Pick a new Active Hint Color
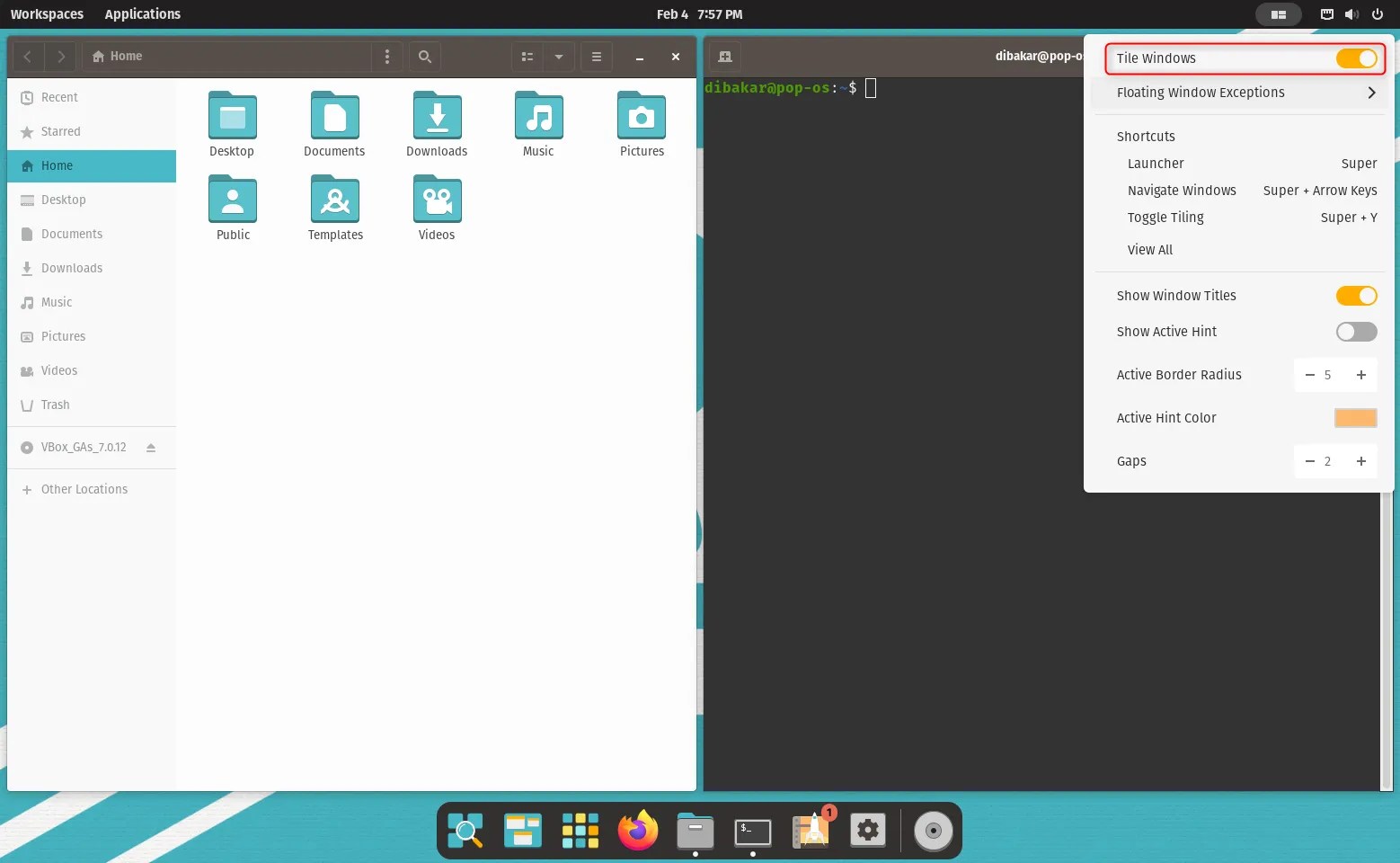 tap(1356, 417)
